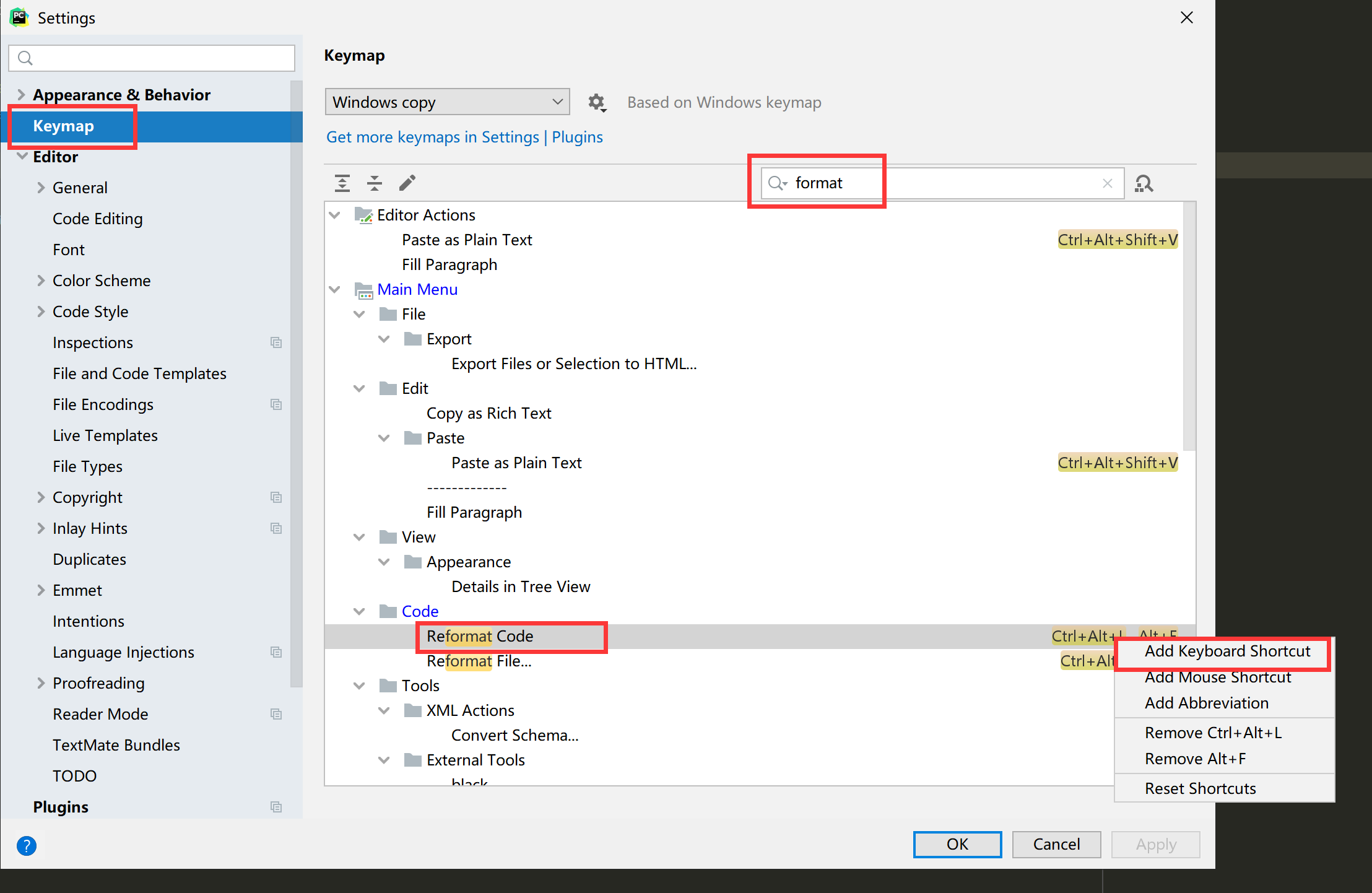Click the settings gear icon next to keymap dropdown
The width and height of the screenshot is (1372, 893).
click(596, 101)
